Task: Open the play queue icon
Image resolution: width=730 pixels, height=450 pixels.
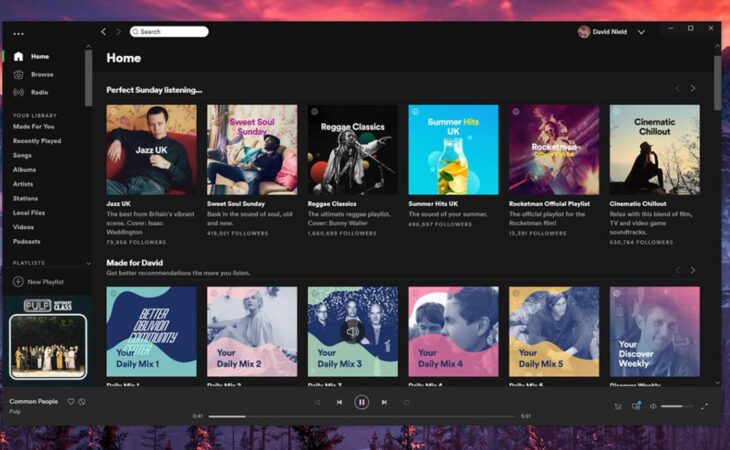Action: click(618, 406)
